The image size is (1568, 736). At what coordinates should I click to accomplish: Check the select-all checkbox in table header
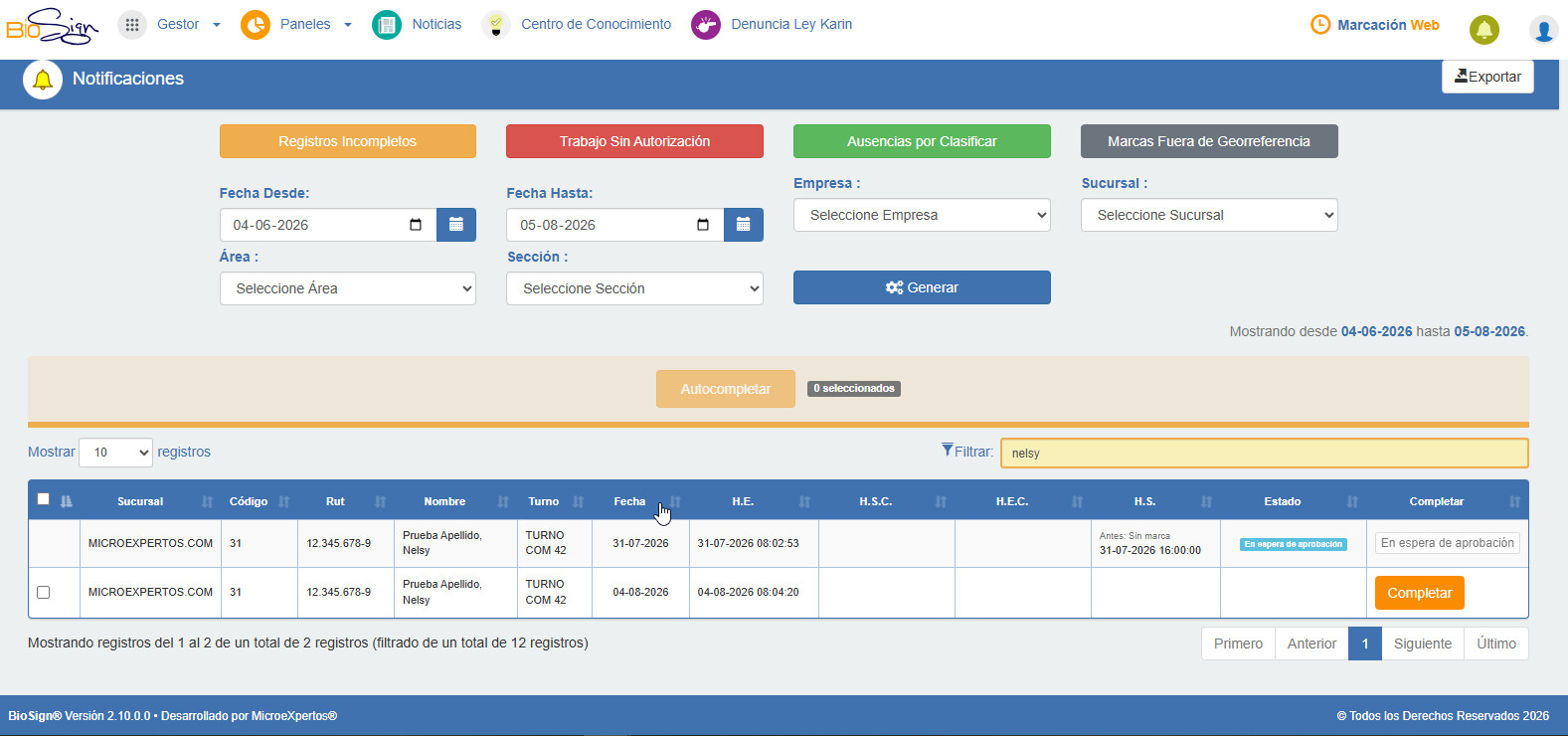(43, 499)
